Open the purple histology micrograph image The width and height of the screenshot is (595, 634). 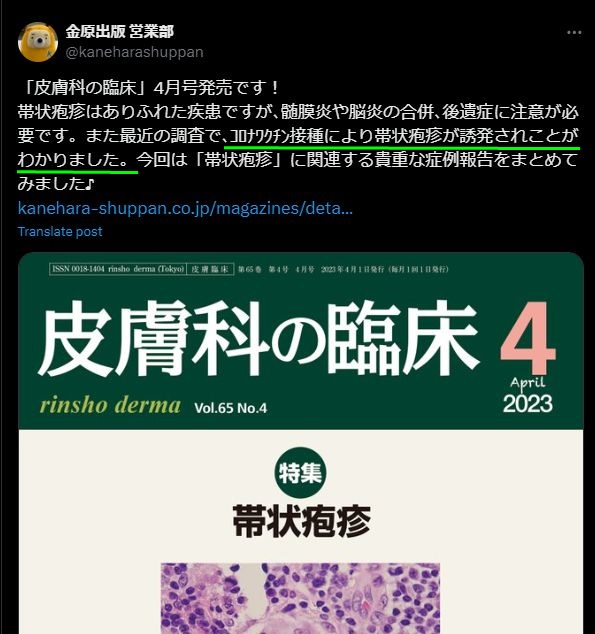300,598
